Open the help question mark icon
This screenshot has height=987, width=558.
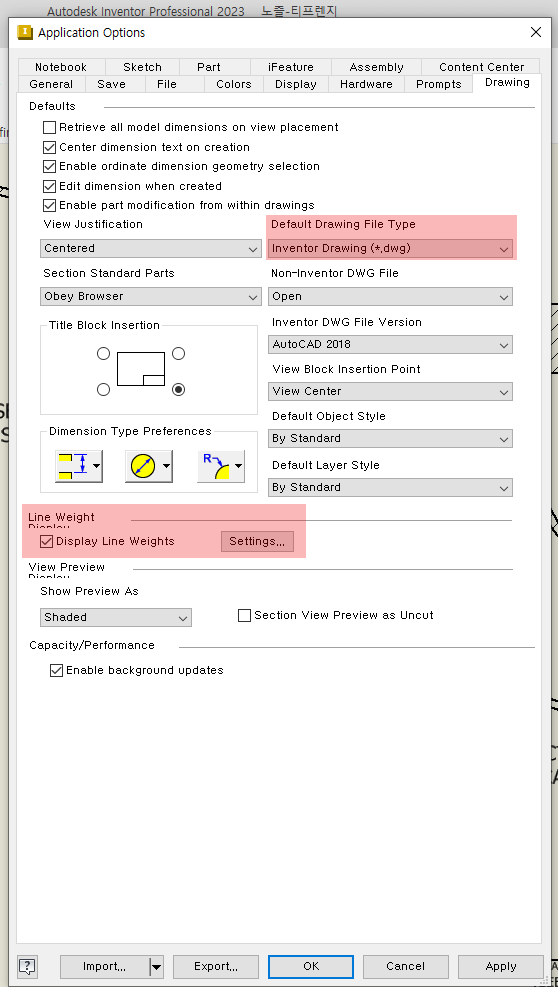point(27,966)
